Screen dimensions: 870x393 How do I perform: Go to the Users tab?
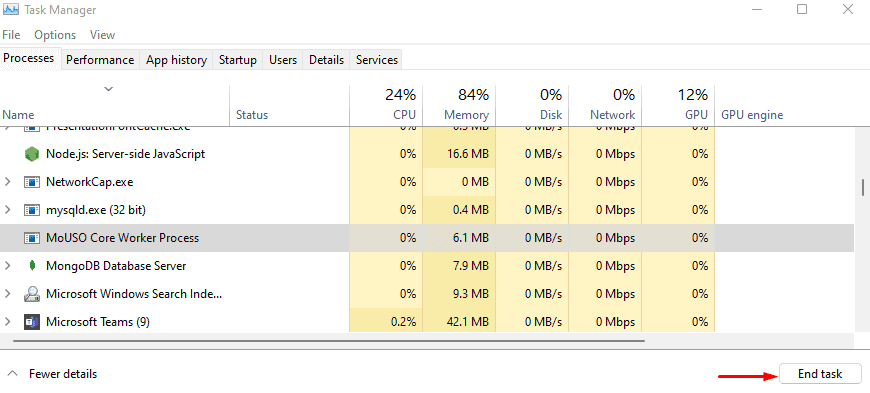[x=283, y=60]
